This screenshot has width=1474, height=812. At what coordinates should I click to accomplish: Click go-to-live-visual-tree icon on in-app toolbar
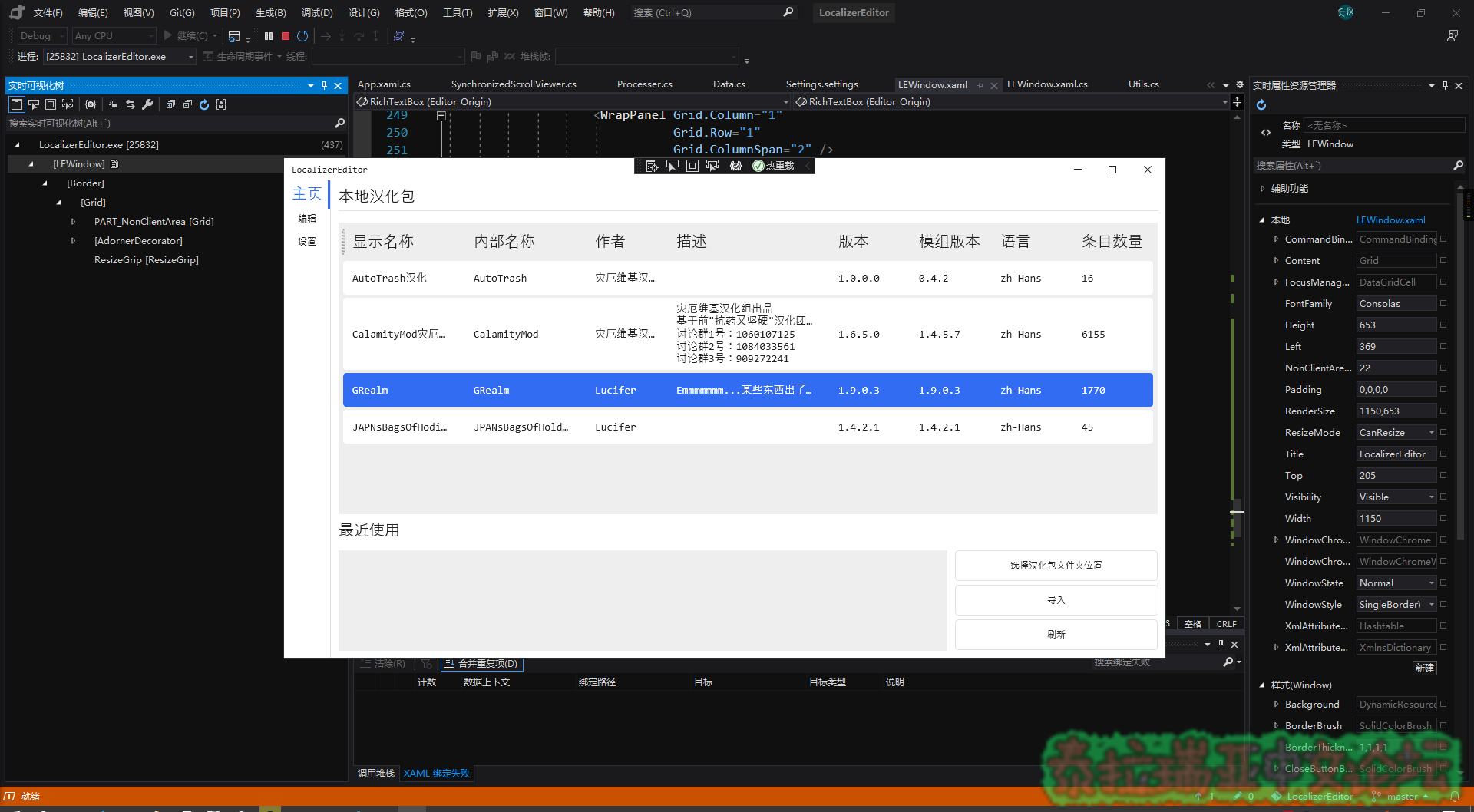[652, 166]
